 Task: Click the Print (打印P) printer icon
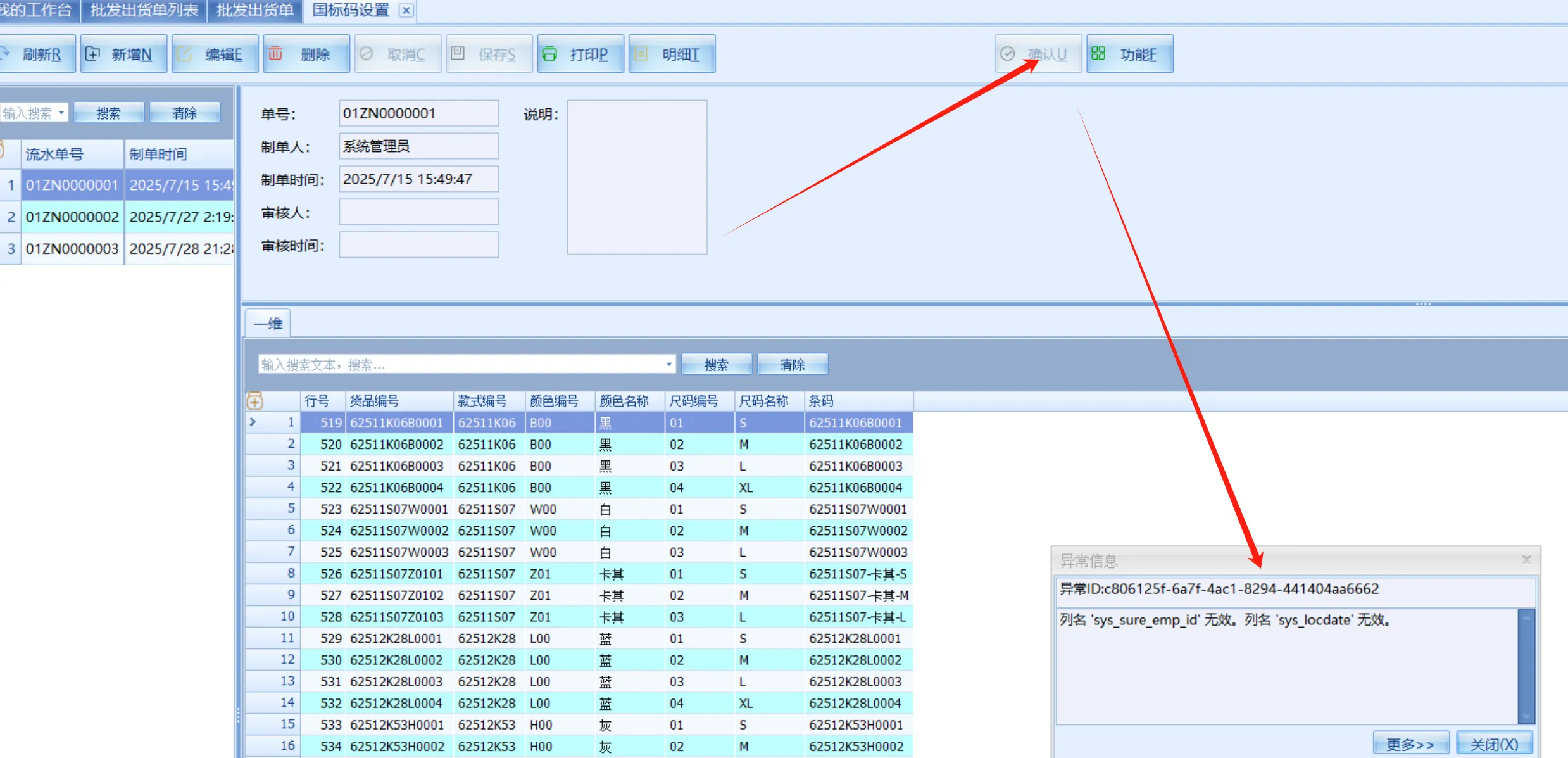pyautogui.click(x=549, y=54)
